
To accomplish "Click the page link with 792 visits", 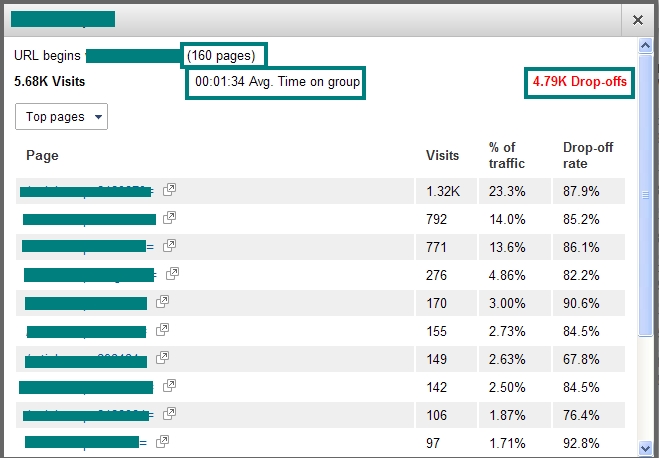I will click(88, 218).
